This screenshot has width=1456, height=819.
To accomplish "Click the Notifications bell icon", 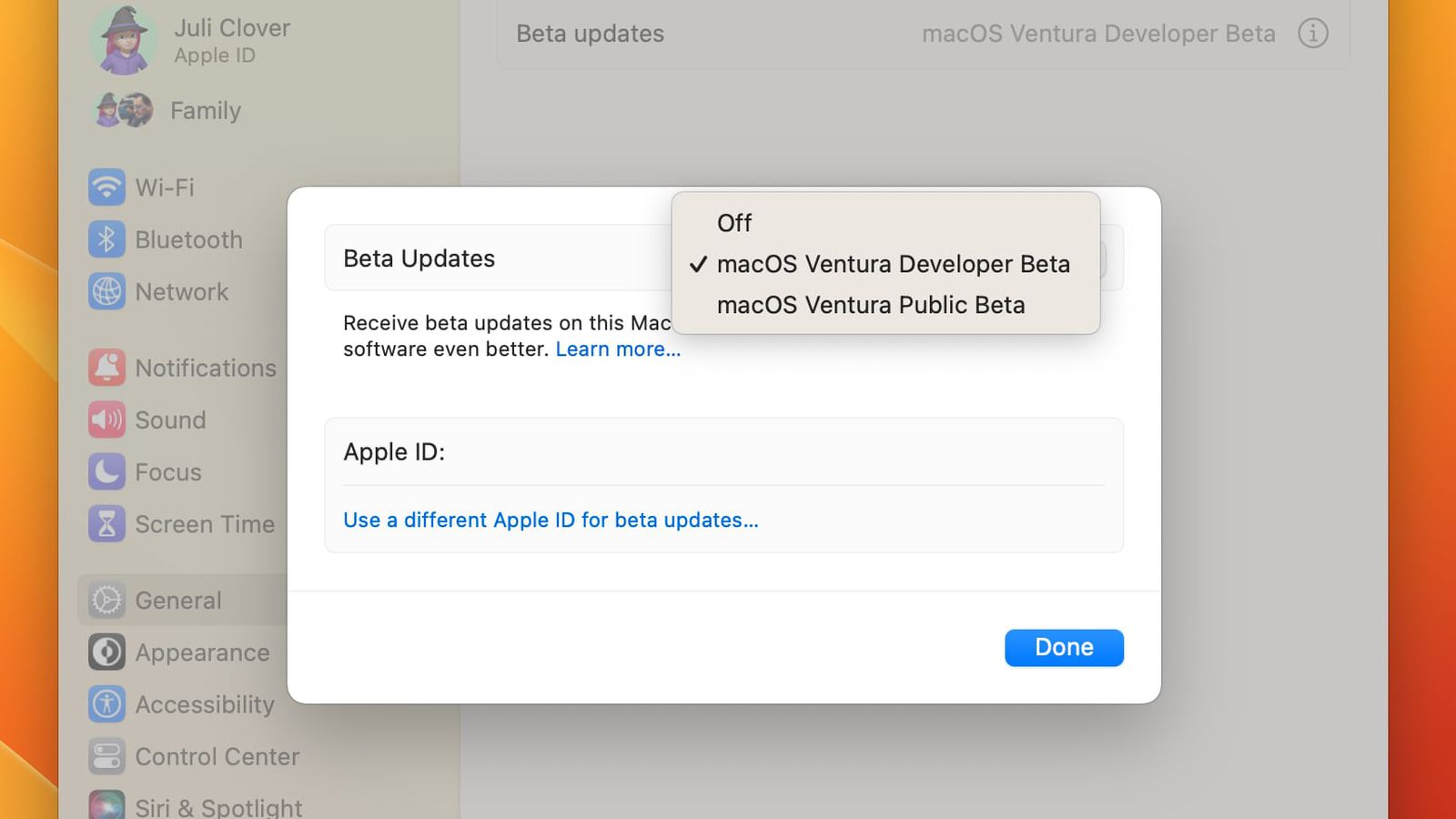I will coord(106,368).
